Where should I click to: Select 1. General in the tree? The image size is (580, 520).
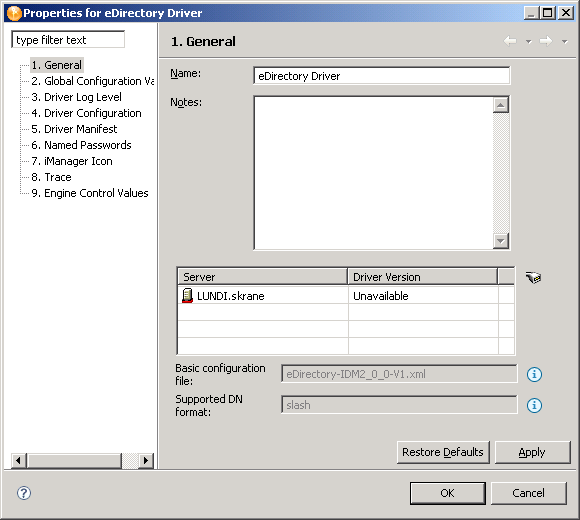pos(57,65)
